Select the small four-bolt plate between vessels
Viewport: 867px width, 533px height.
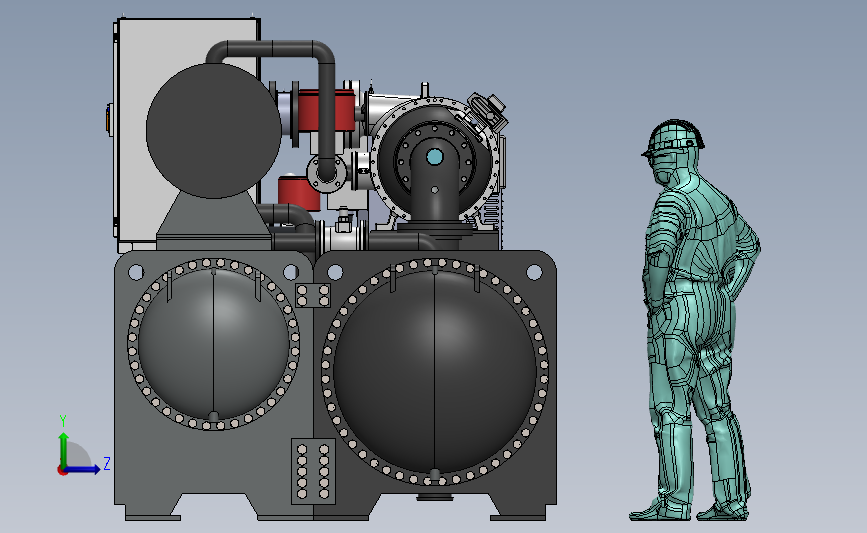(312, 295)
